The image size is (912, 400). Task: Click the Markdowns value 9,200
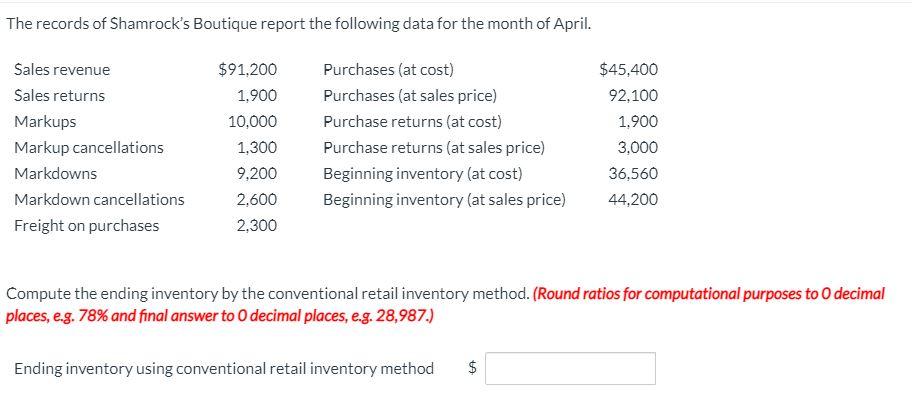(257, 174)
